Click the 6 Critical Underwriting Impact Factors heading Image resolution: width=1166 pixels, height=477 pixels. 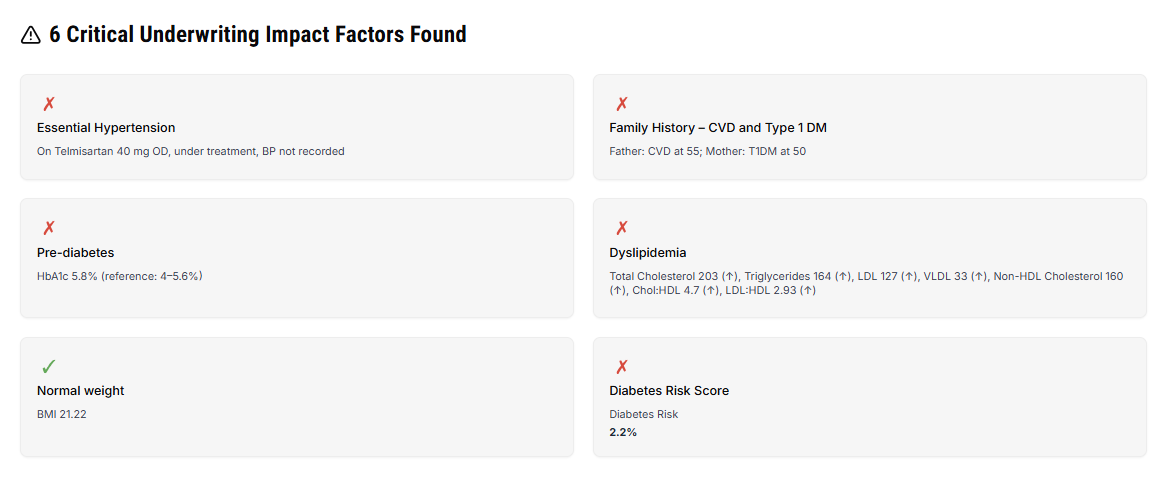point(258,35)
